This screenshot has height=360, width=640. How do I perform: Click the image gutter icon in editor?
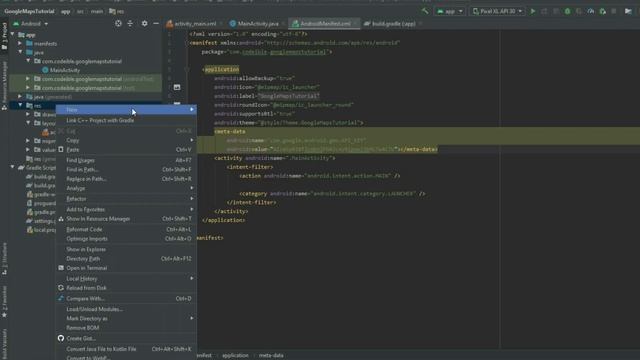pyautogui.click(x=177, y=87)
